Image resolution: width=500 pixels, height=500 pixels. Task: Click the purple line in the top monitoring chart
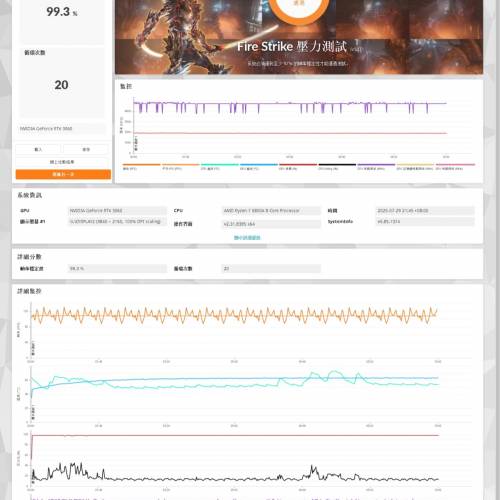coord(290,103)
